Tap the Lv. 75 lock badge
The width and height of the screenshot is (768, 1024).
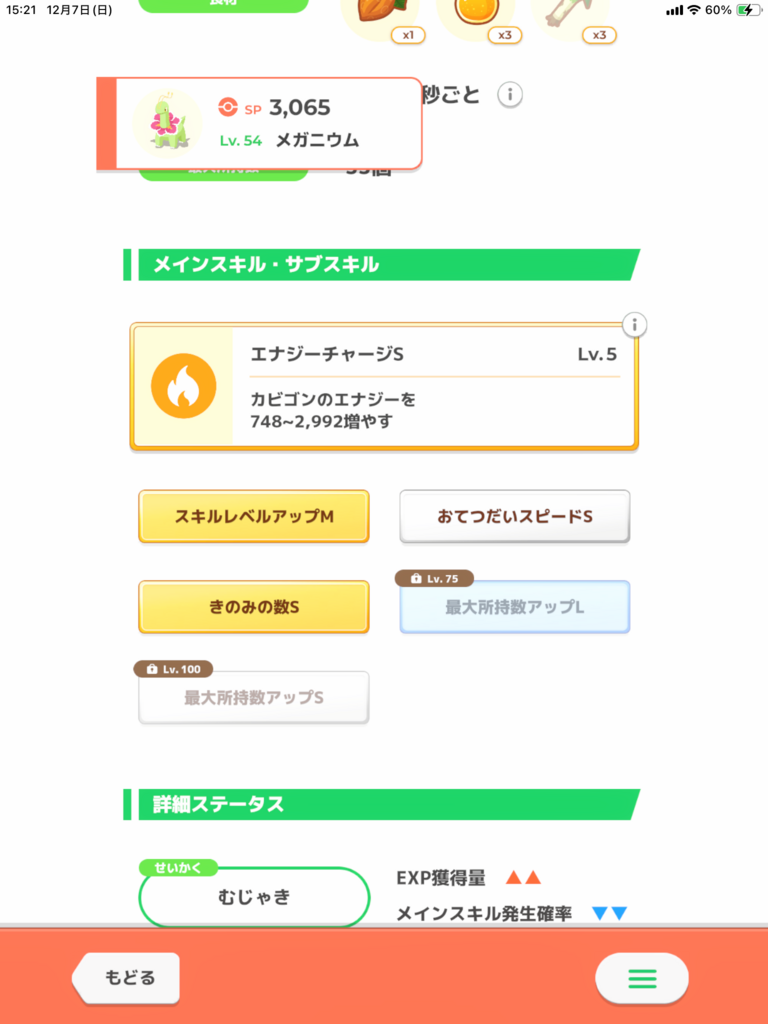tap(434, 579)
